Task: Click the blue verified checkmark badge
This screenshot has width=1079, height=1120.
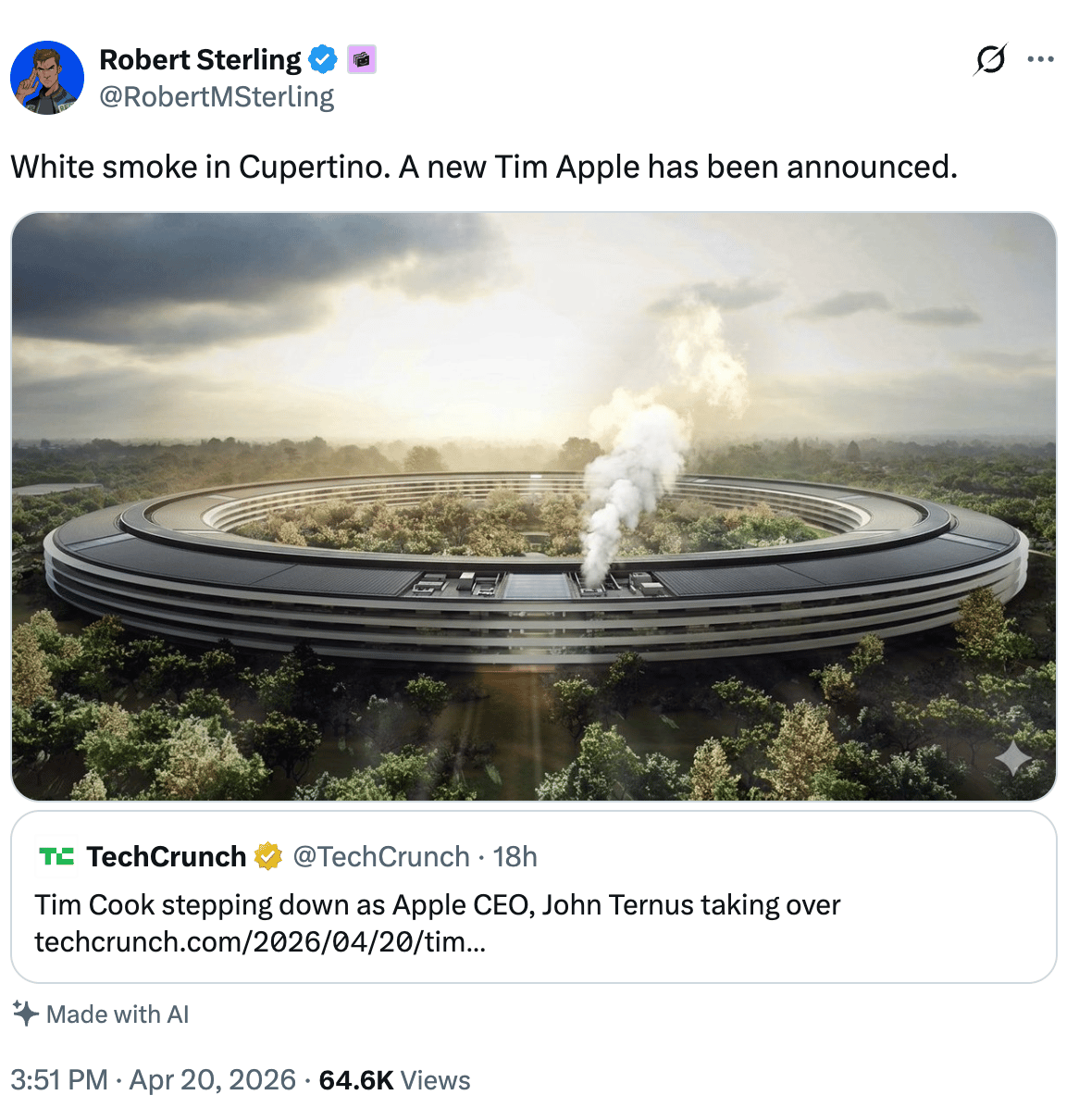Action: click(x=323, y=60)
